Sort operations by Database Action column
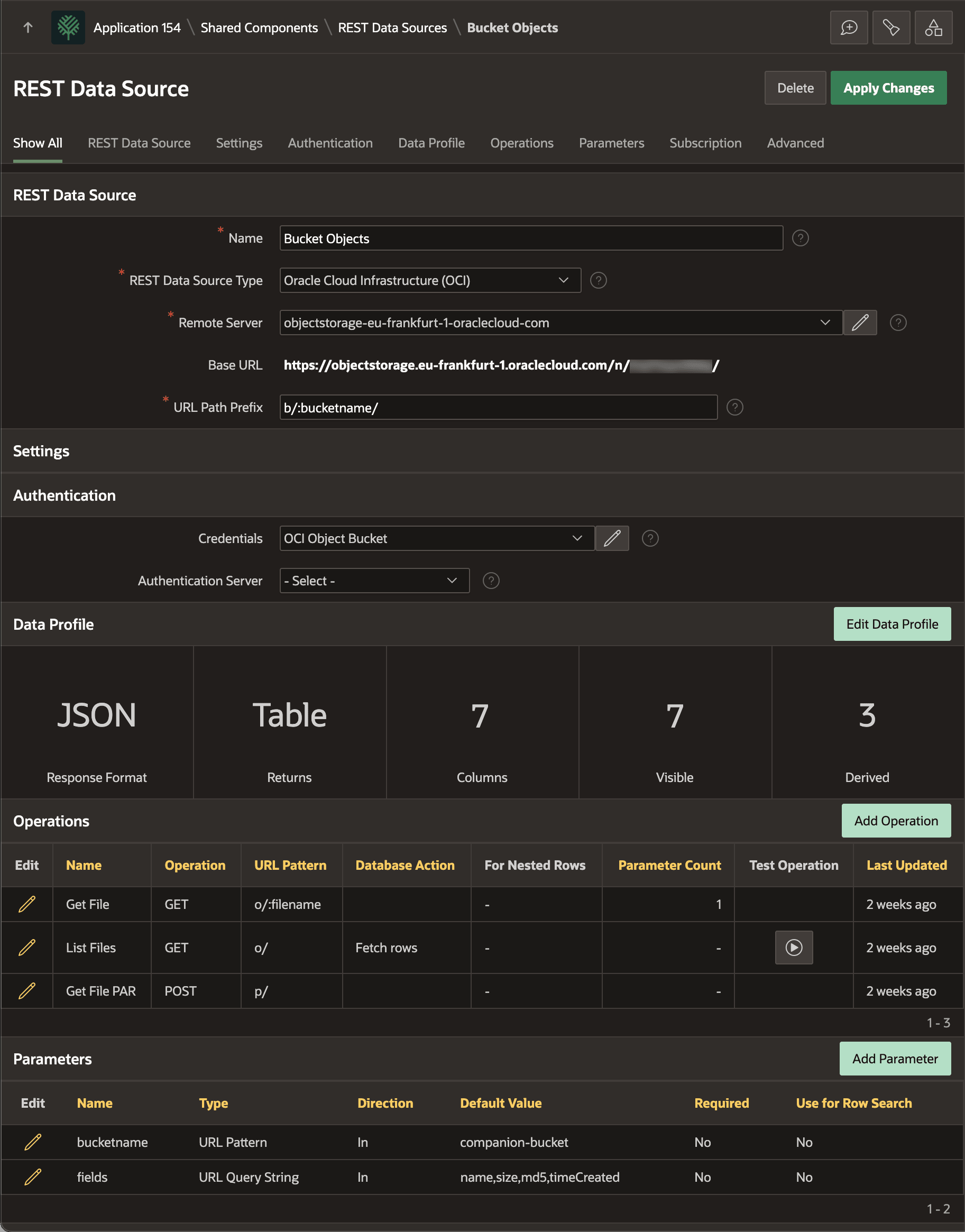 [405, 866]
